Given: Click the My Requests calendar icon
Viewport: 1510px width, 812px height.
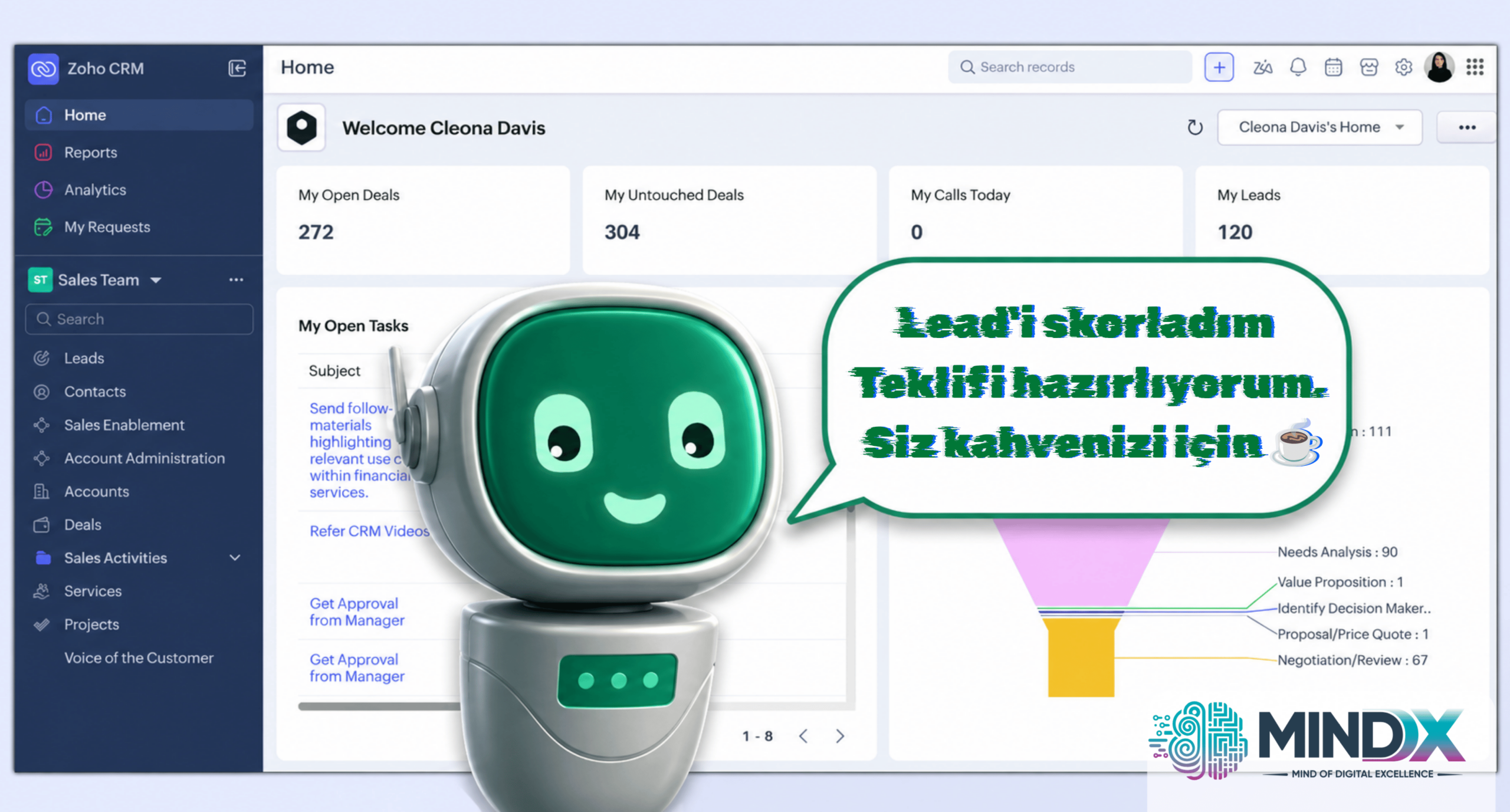Looking at the screenshot, I should [43, 227].
